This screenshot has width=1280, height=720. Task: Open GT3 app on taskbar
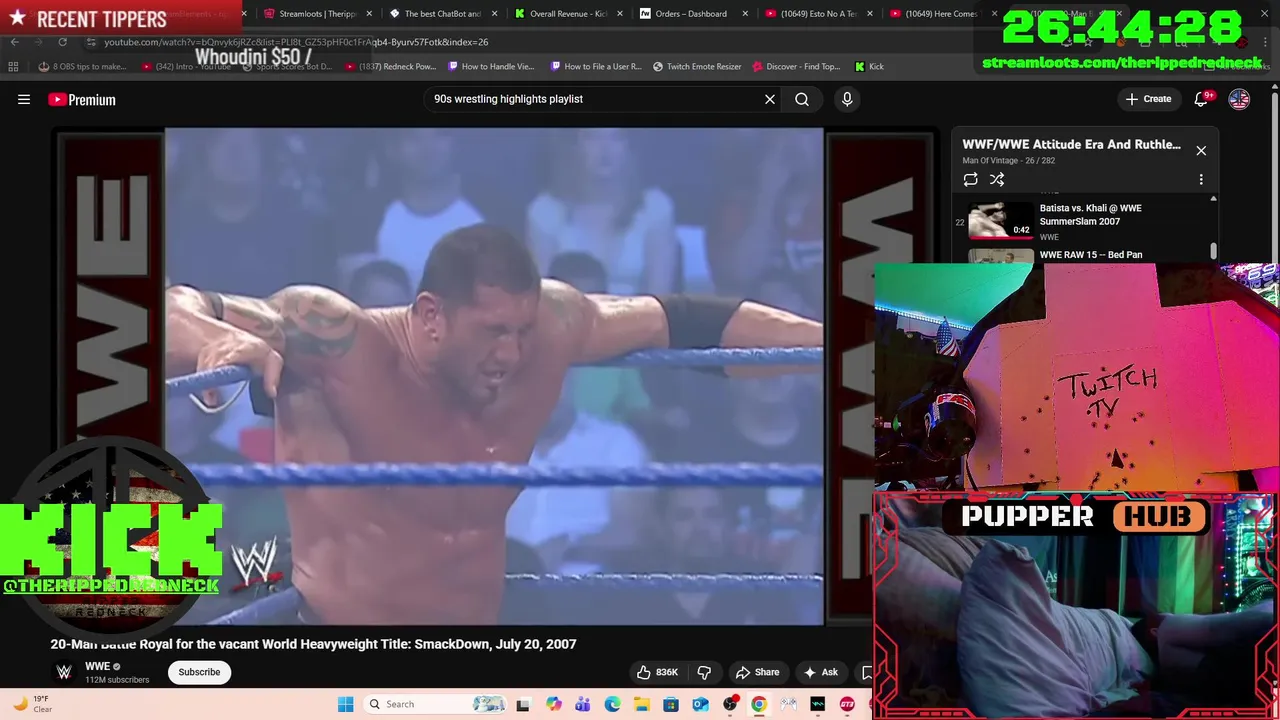[x=847, y=704]
